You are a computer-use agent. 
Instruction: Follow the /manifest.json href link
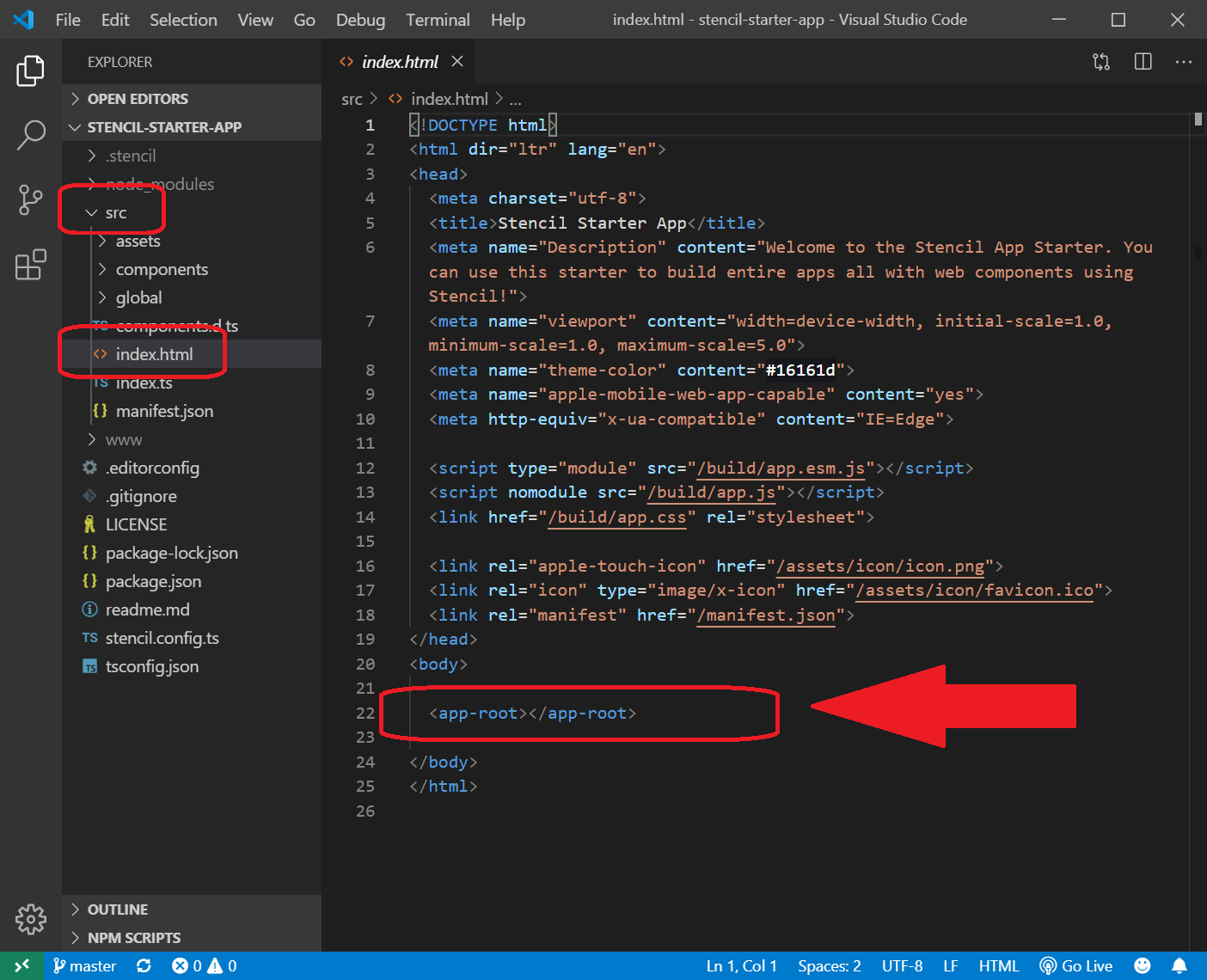tap(766, 615)
